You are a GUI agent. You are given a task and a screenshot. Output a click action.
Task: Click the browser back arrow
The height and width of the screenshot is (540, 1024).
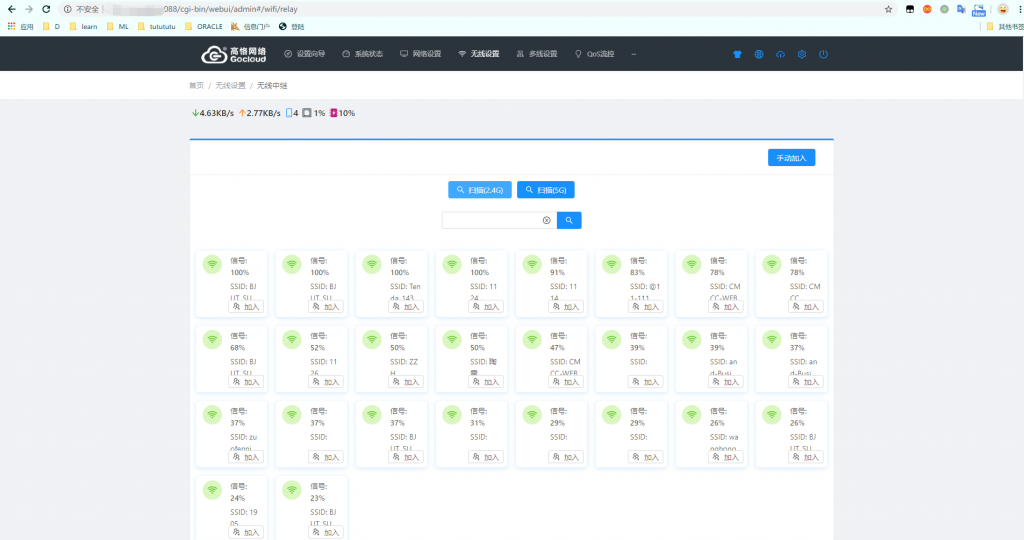coord(11,9)
